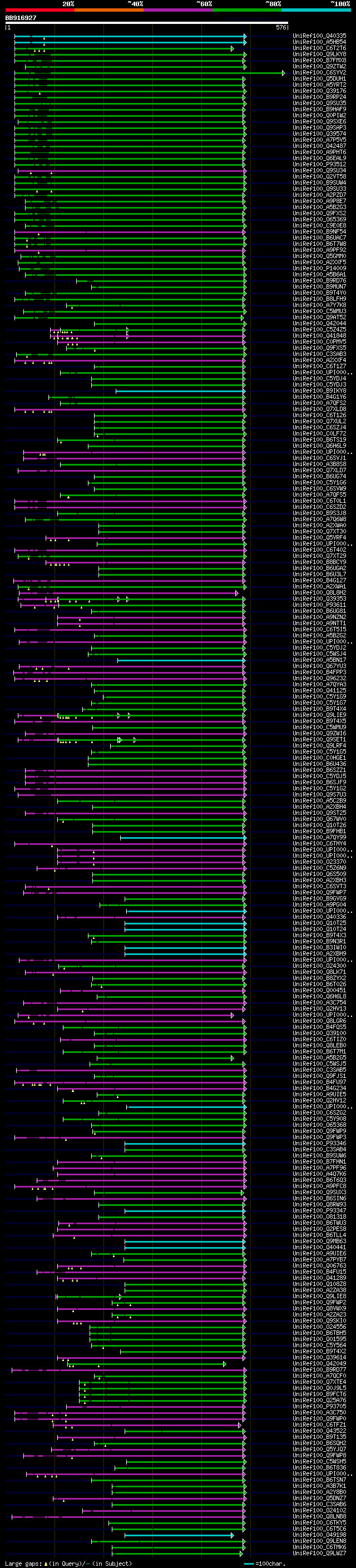Viewport: 356px width, 1568px height.
Task: Select hit label UniRef100_Q9SXE6
Action: pyautogui.click(x=319, y=122)
